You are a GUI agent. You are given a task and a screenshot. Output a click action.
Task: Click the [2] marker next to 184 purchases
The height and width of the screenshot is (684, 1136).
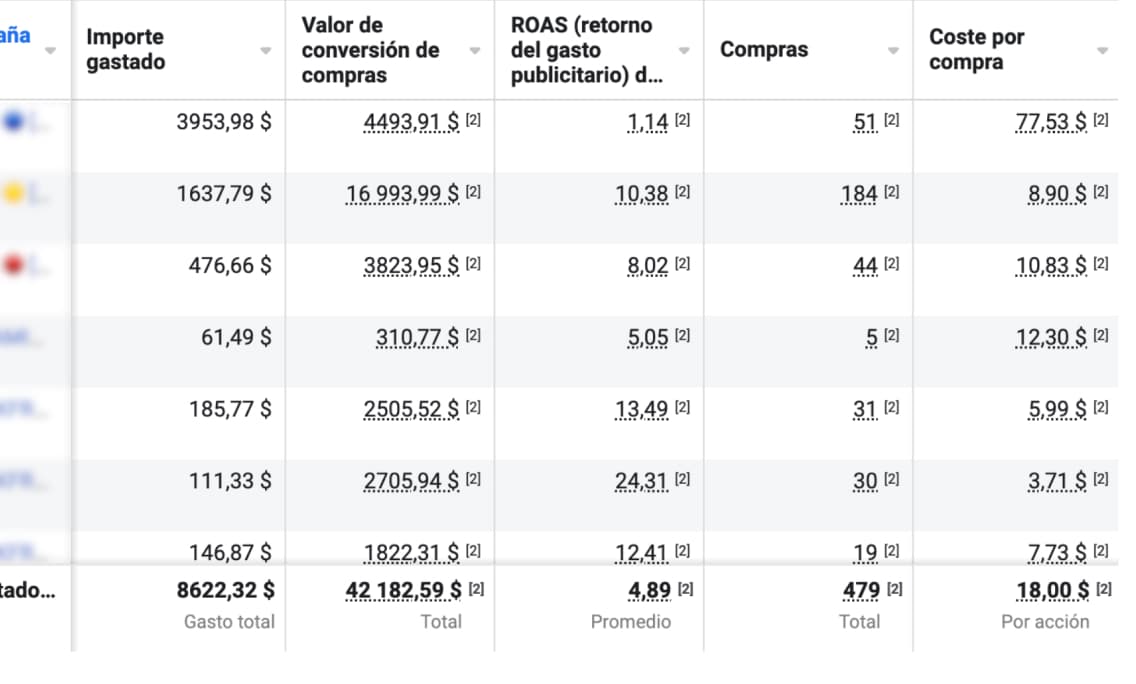(891, 192)
